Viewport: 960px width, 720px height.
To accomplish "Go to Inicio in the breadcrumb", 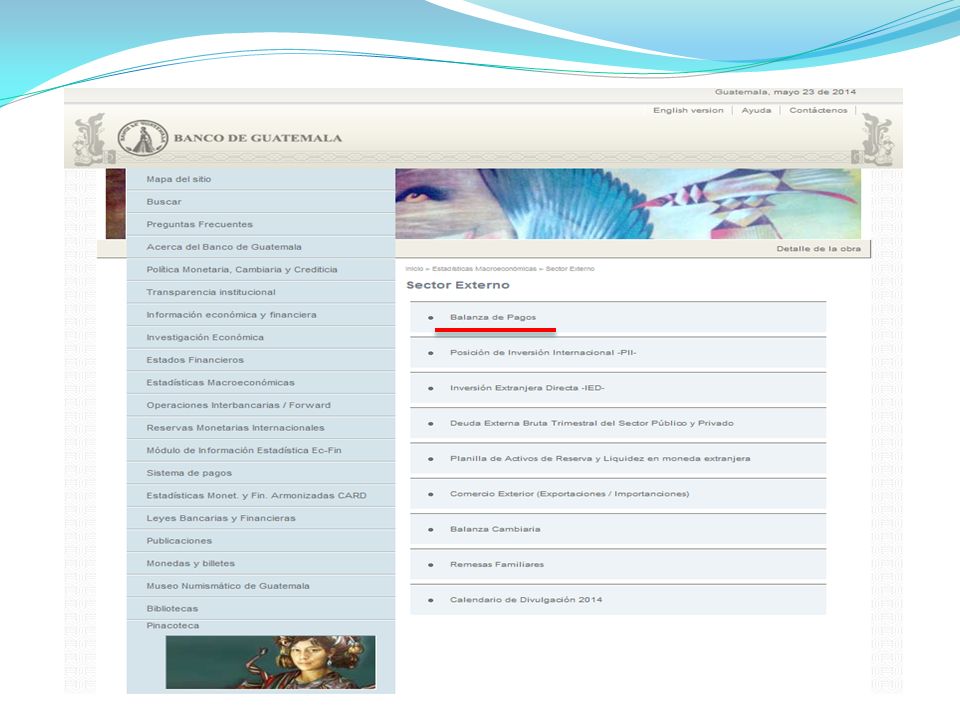I will (414, 269).
